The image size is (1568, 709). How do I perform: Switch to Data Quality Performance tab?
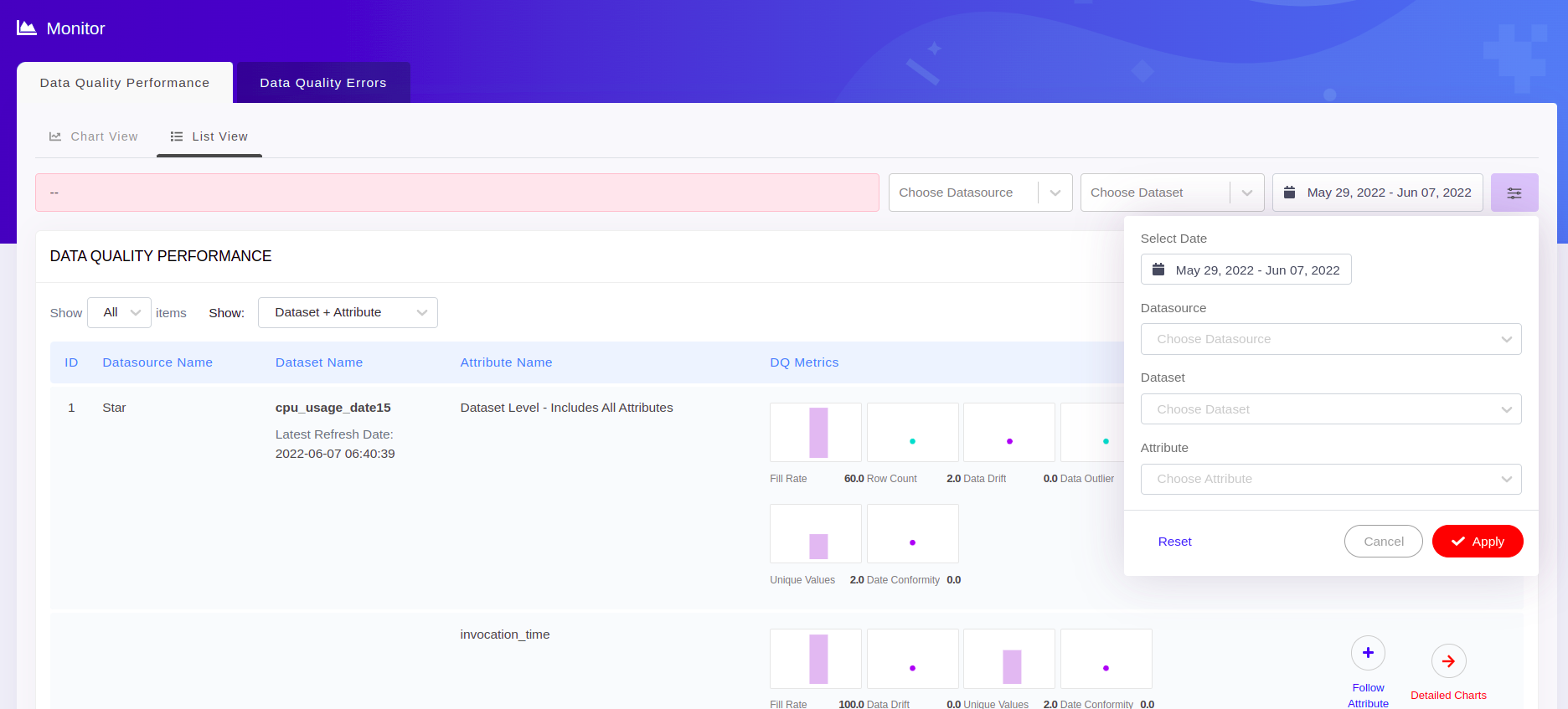click(x=125, y=83)
